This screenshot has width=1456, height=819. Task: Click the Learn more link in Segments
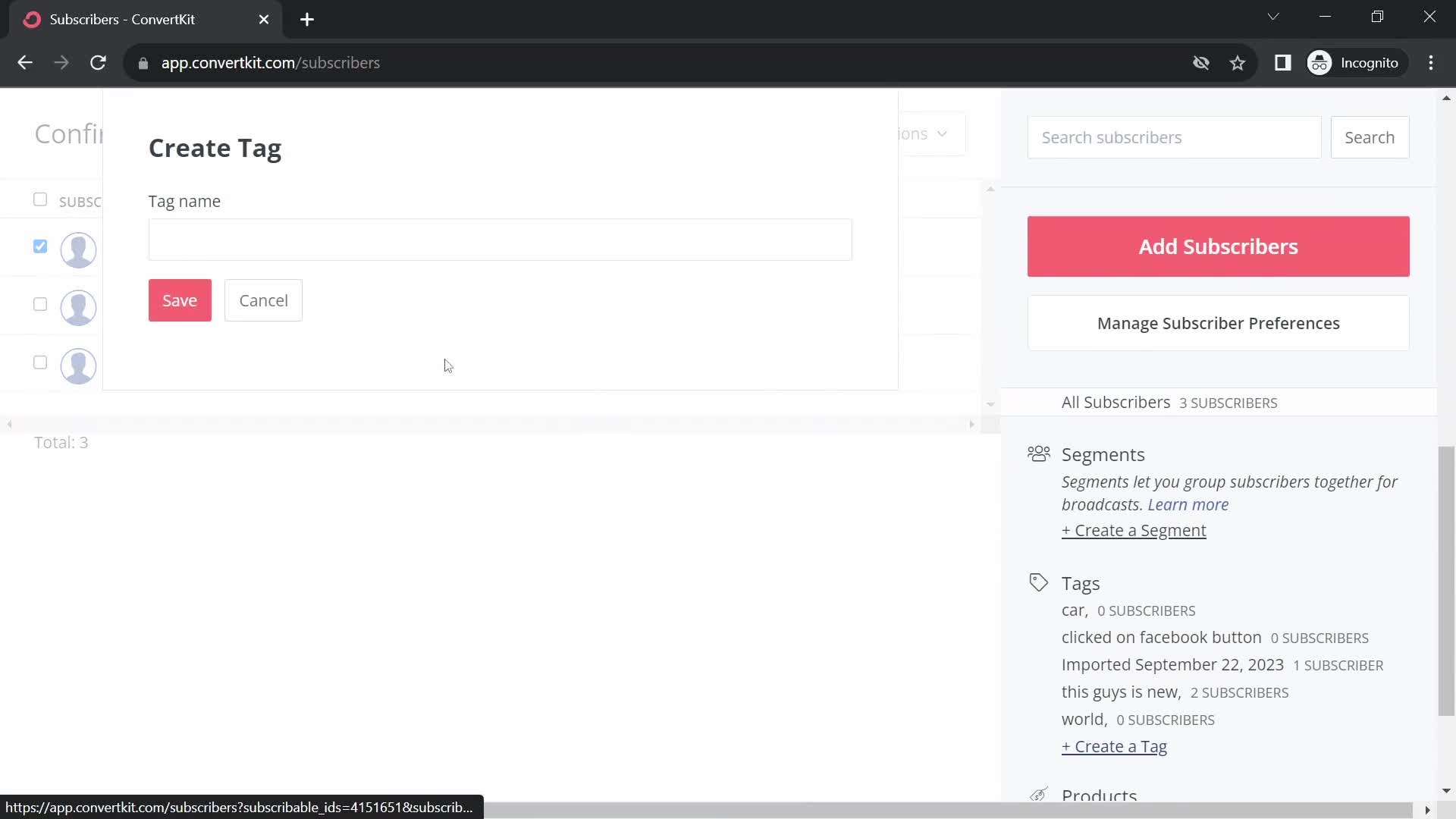tap(1189, 504)
